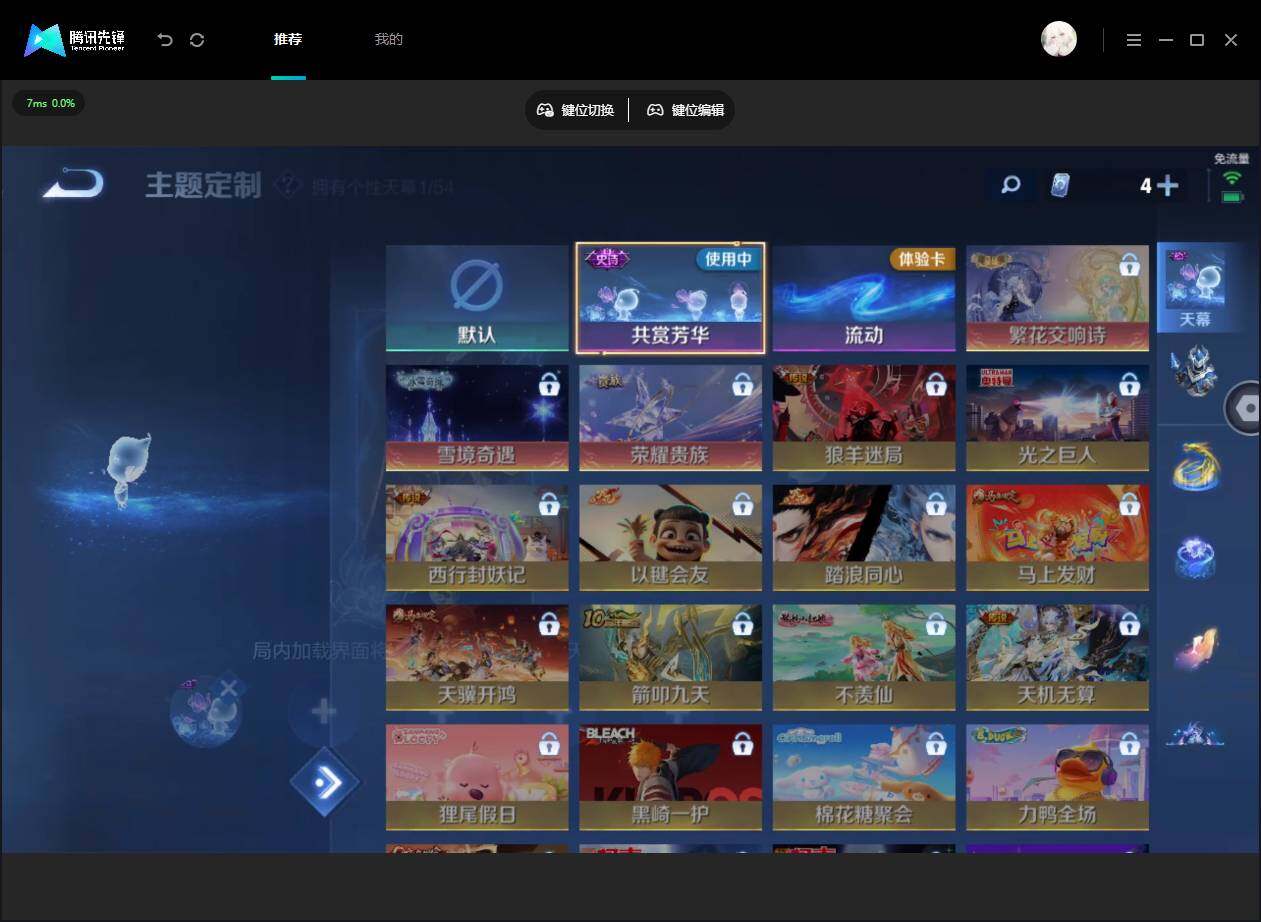The image size is (1261, 922).
Task: Click the 主题定制 page title
Action: (x=203, y=185)
